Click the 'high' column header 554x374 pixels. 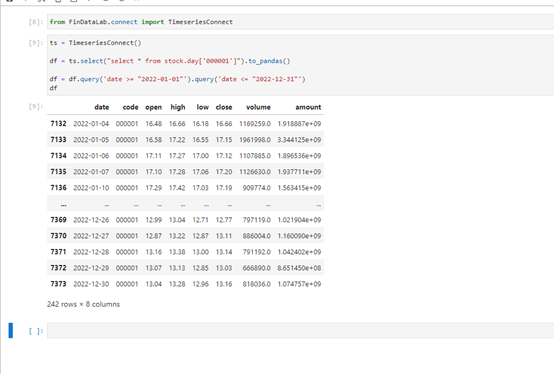point(178,107)
